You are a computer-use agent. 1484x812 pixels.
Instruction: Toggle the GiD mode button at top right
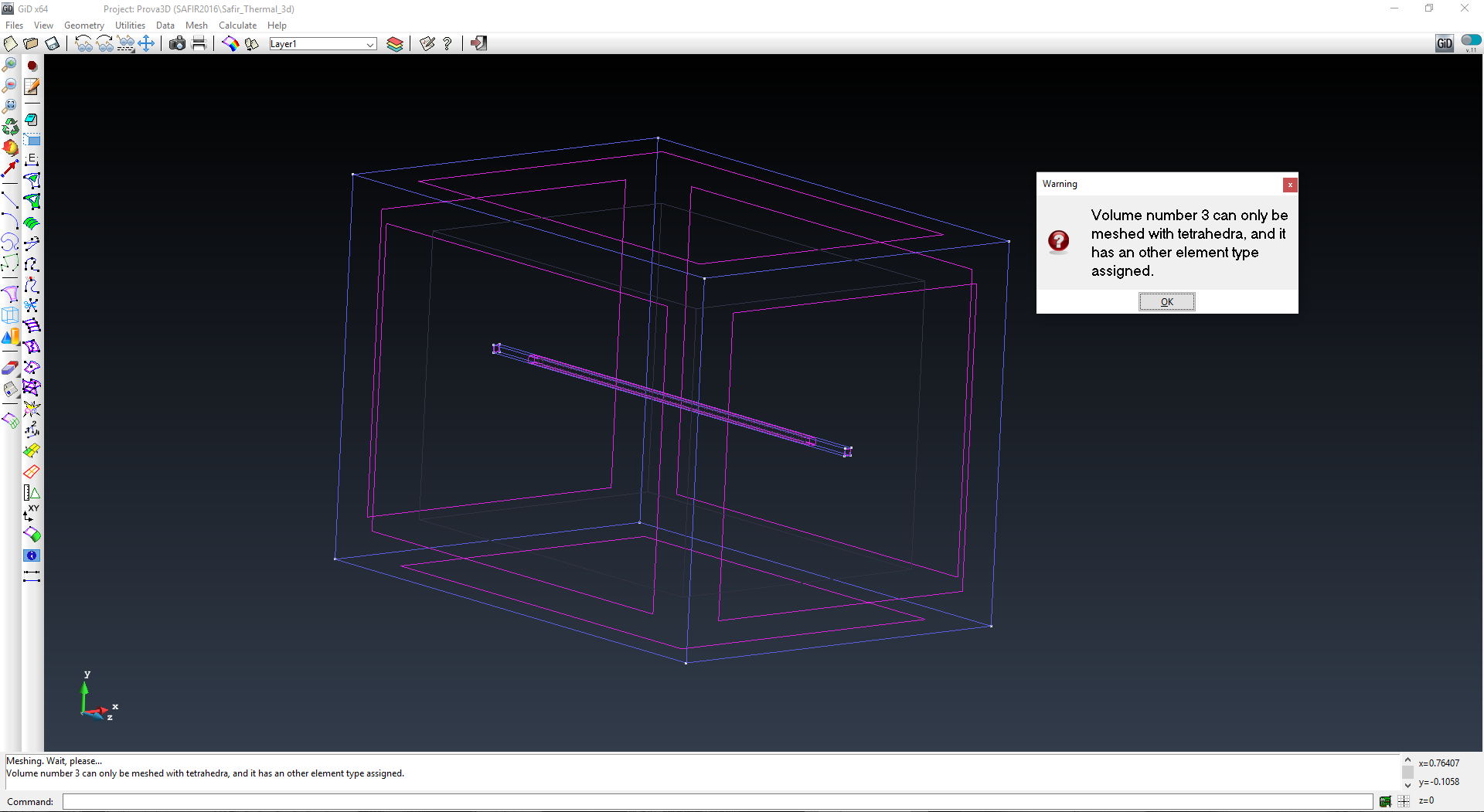(1444, 44)
